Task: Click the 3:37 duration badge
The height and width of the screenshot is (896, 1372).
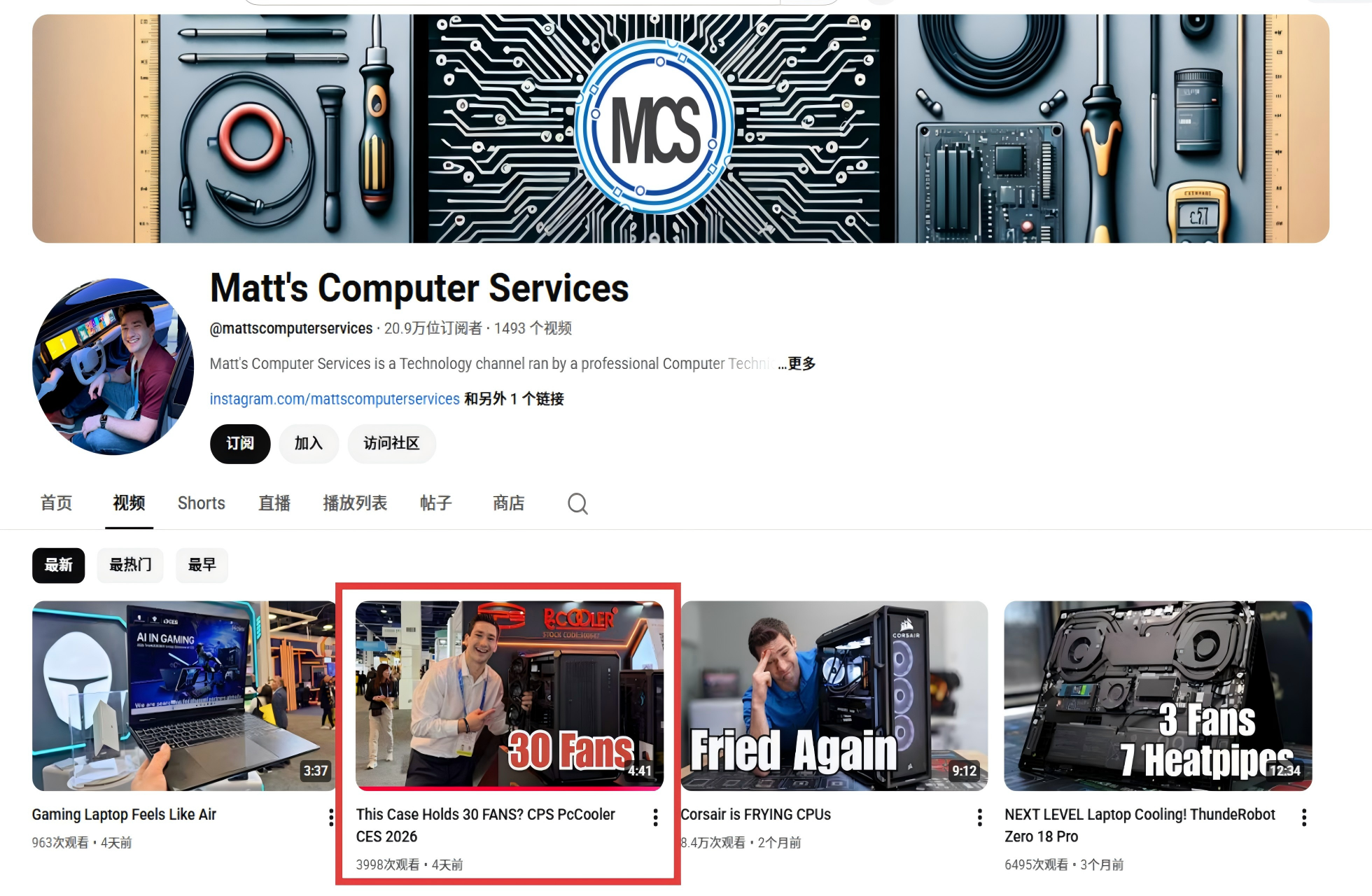Action: (315, 771)
